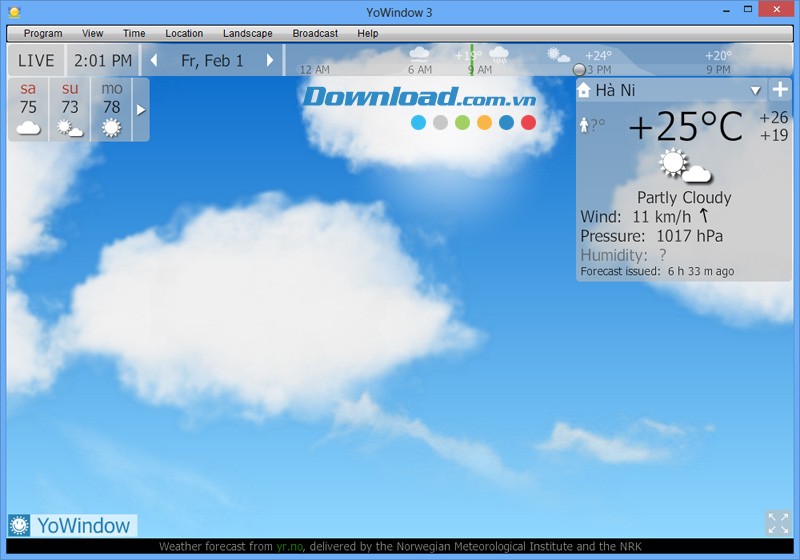Click the home icon beside Hà Ni
The image size is (800, 560).
[585, 90]
